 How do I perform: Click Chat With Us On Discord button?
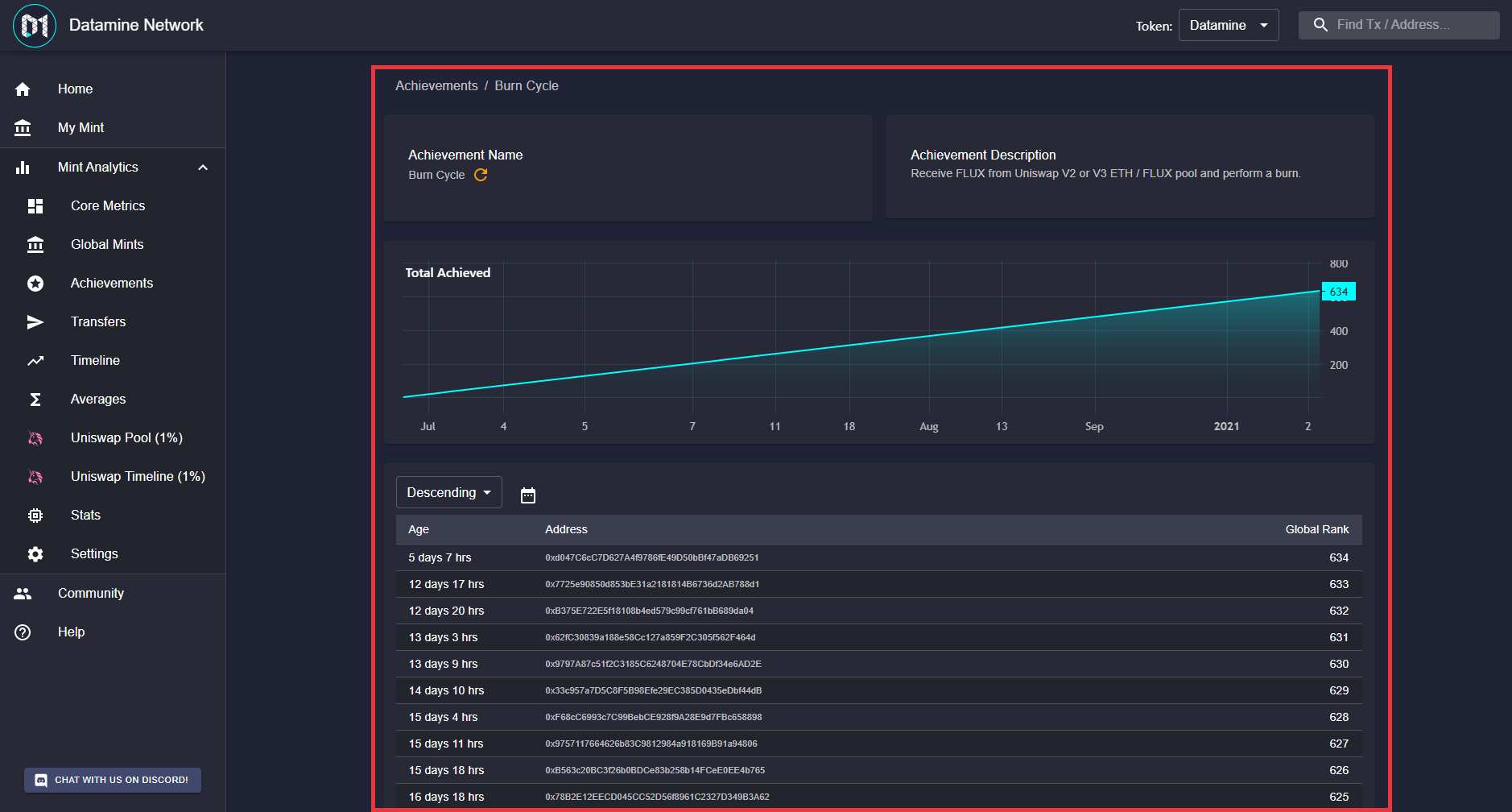pos(113,780)
